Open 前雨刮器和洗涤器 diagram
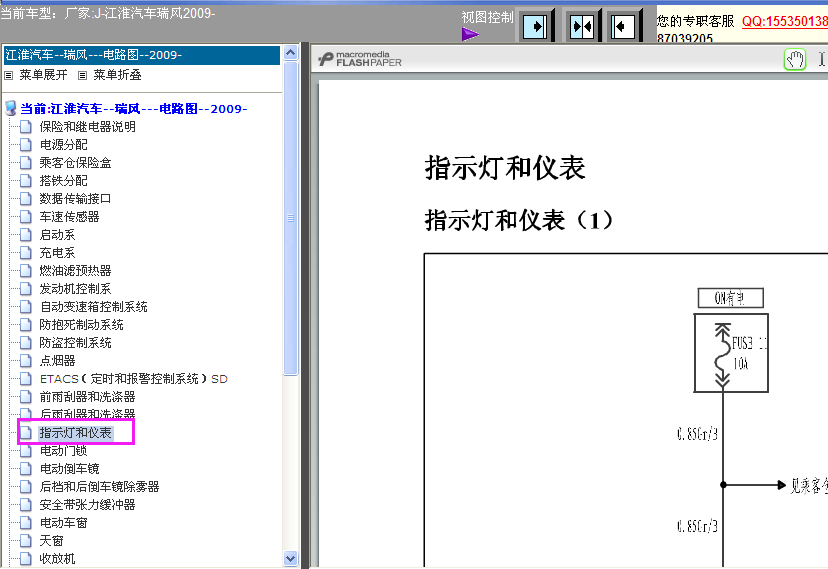The height and width of the screenshot is (569, 828). 87,397
